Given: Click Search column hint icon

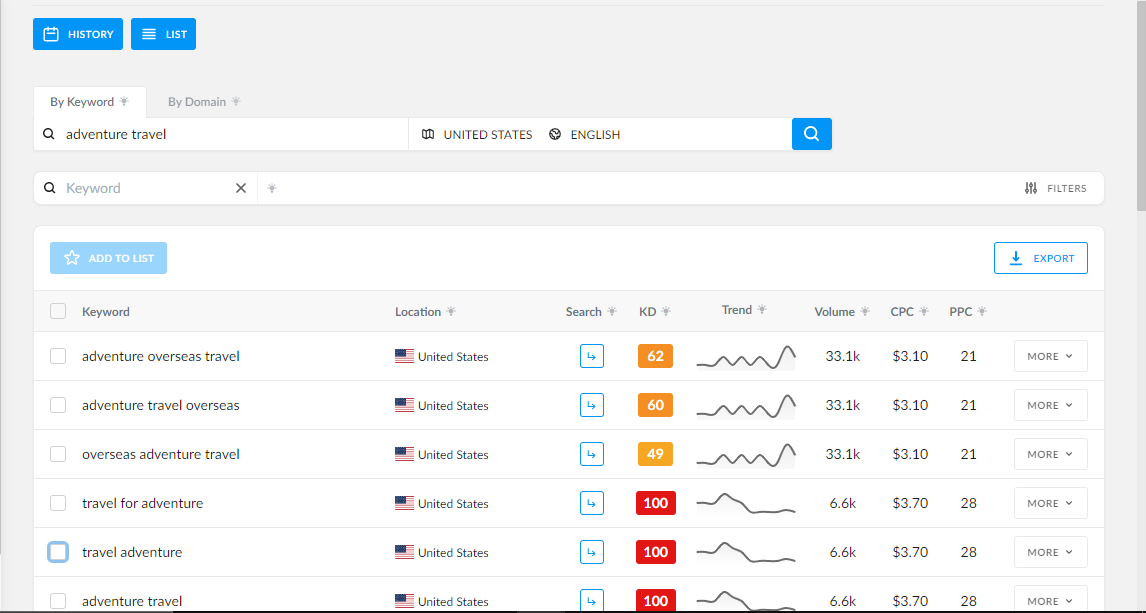Looking at the screenshot, I should (x=612, y=311).
